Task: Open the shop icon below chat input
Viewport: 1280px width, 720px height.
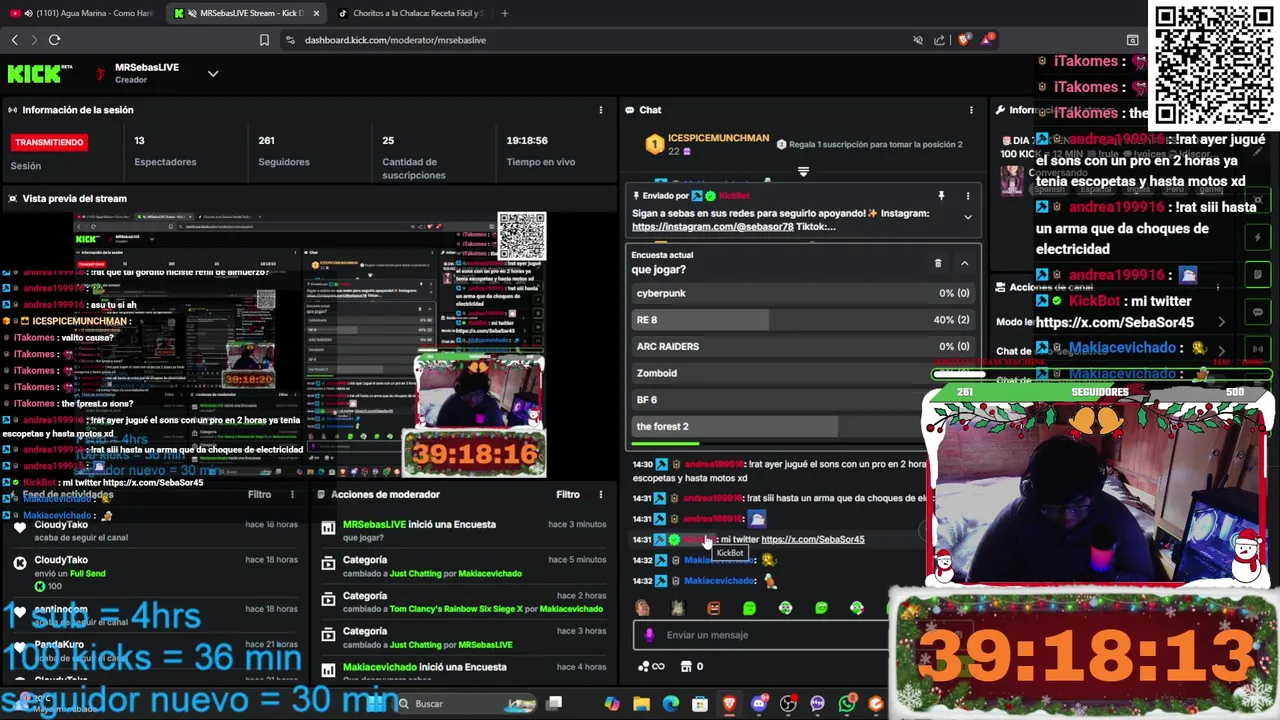Action: pyautogui.click(x=686, y=666)
